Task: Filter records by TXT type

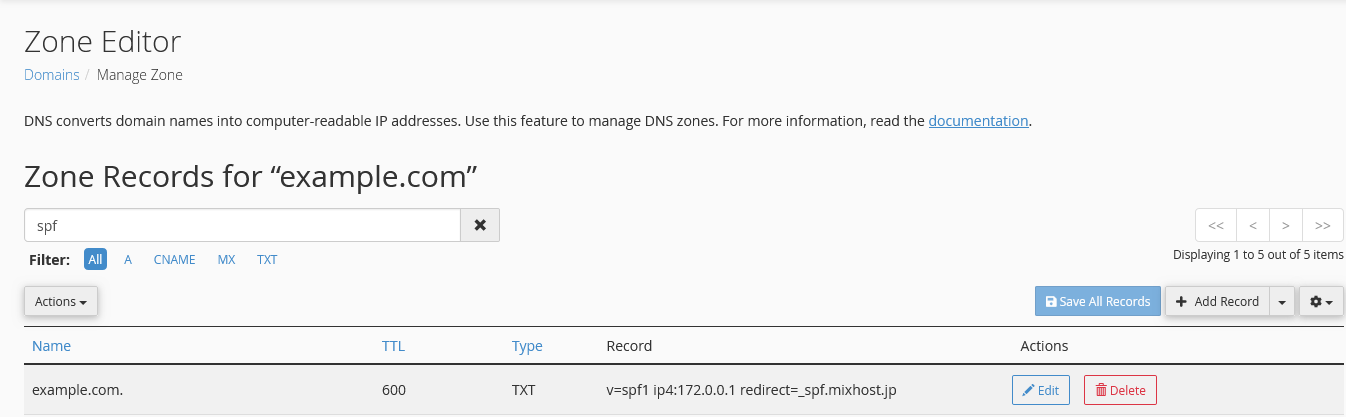Action: pyautogui.click(x=267, y=259)
